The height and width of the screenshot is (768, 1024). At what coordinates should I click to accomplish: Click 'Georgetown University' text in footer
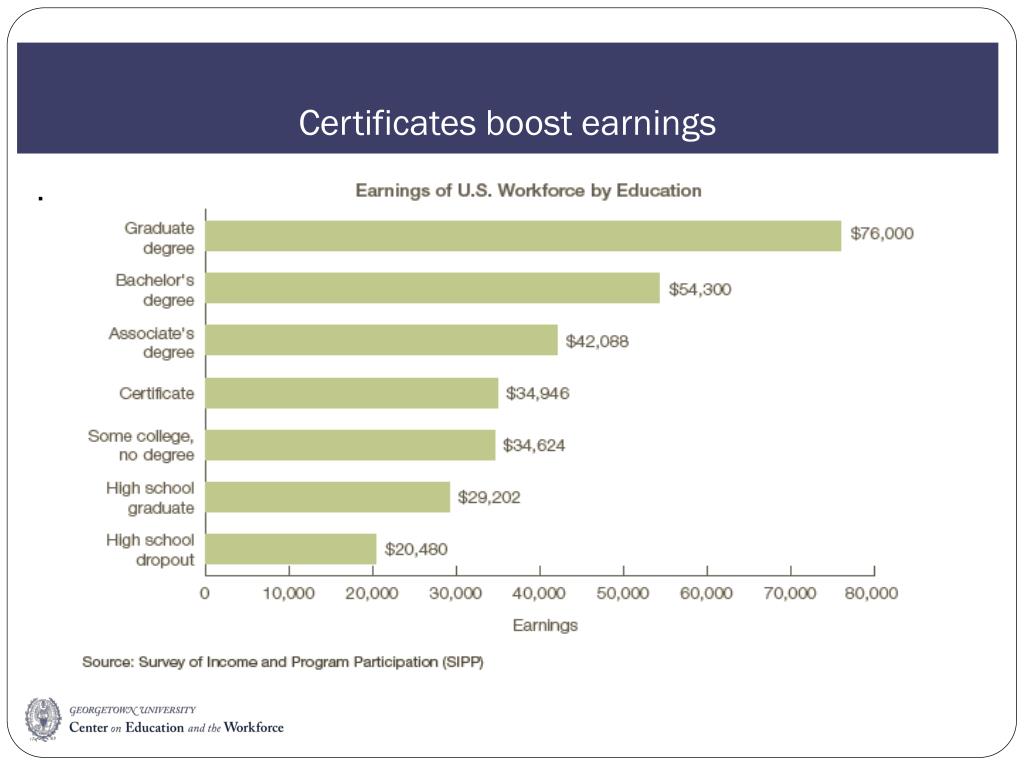tap(133, 709)
